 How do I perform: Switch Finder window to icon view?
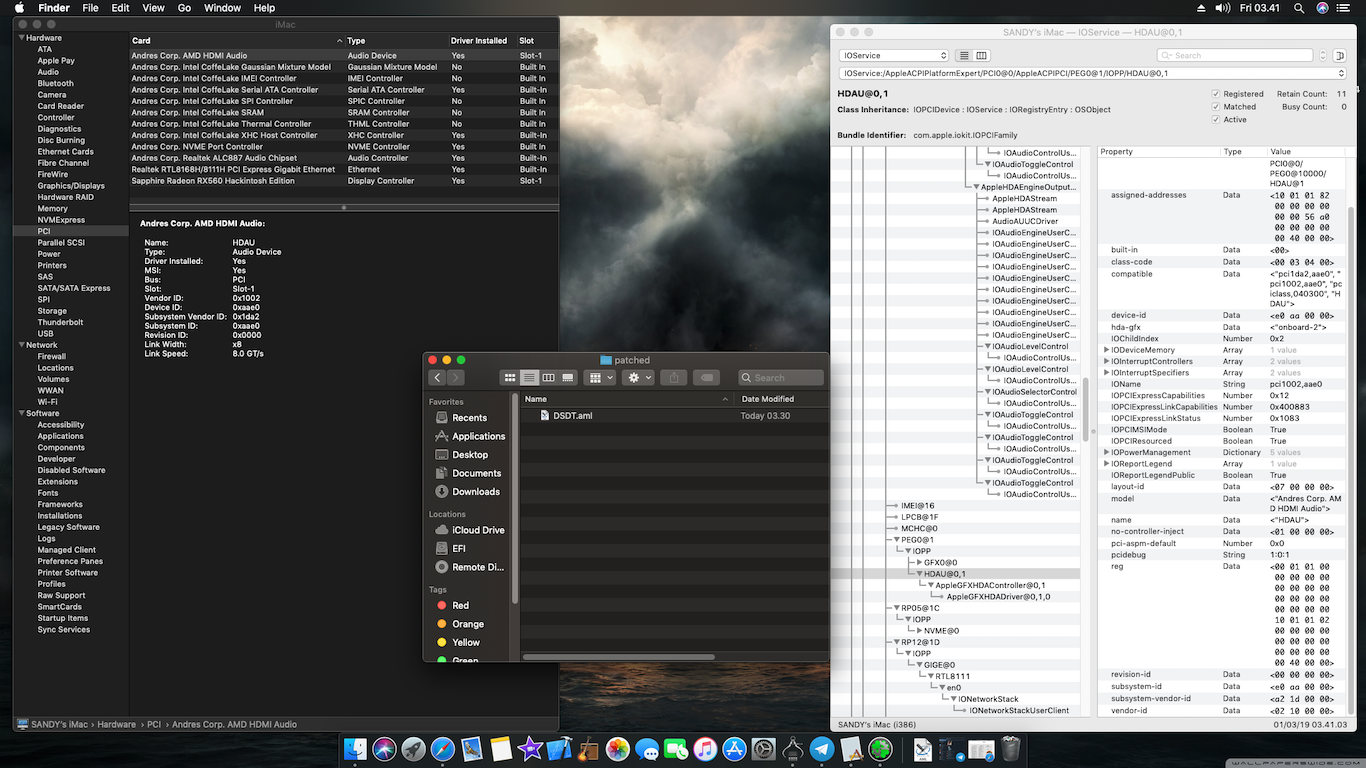tap(510, 377)
